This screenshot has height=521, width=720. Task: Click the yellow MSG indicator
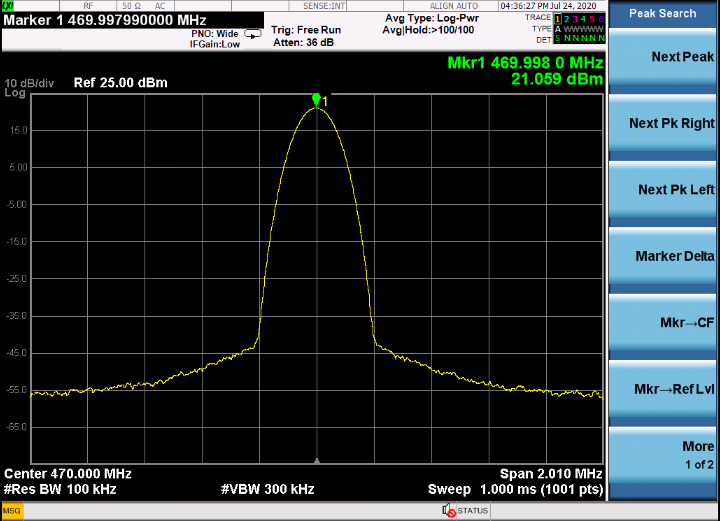click(x=11, y=511)
